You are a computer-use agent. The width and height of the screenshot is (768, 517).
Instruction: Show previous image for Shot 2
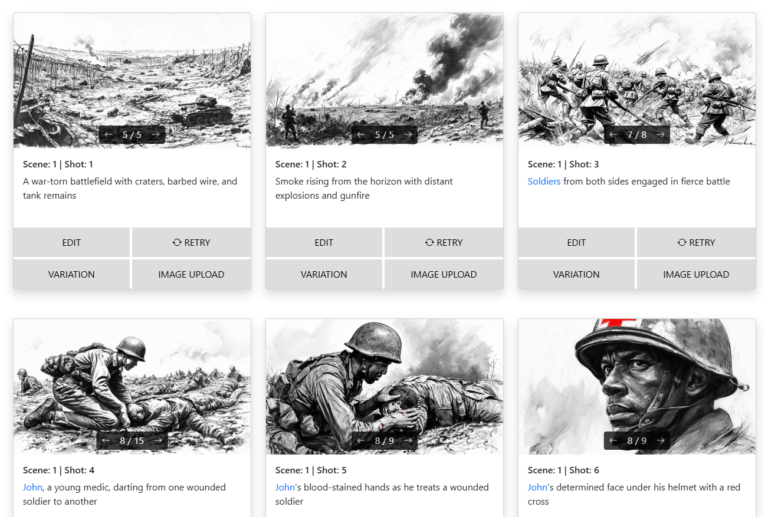coord(361,135)
